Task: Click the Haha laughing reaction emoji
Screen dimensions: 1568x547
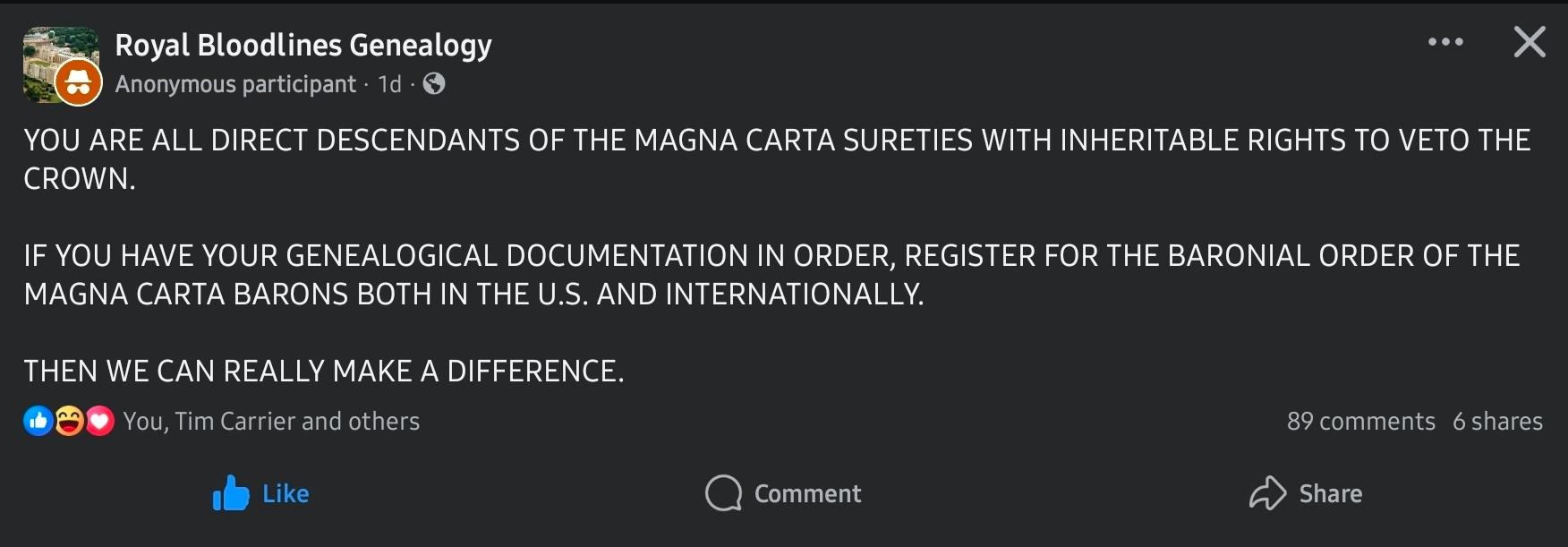Action: pyautogui.click(x=69, y=421)
